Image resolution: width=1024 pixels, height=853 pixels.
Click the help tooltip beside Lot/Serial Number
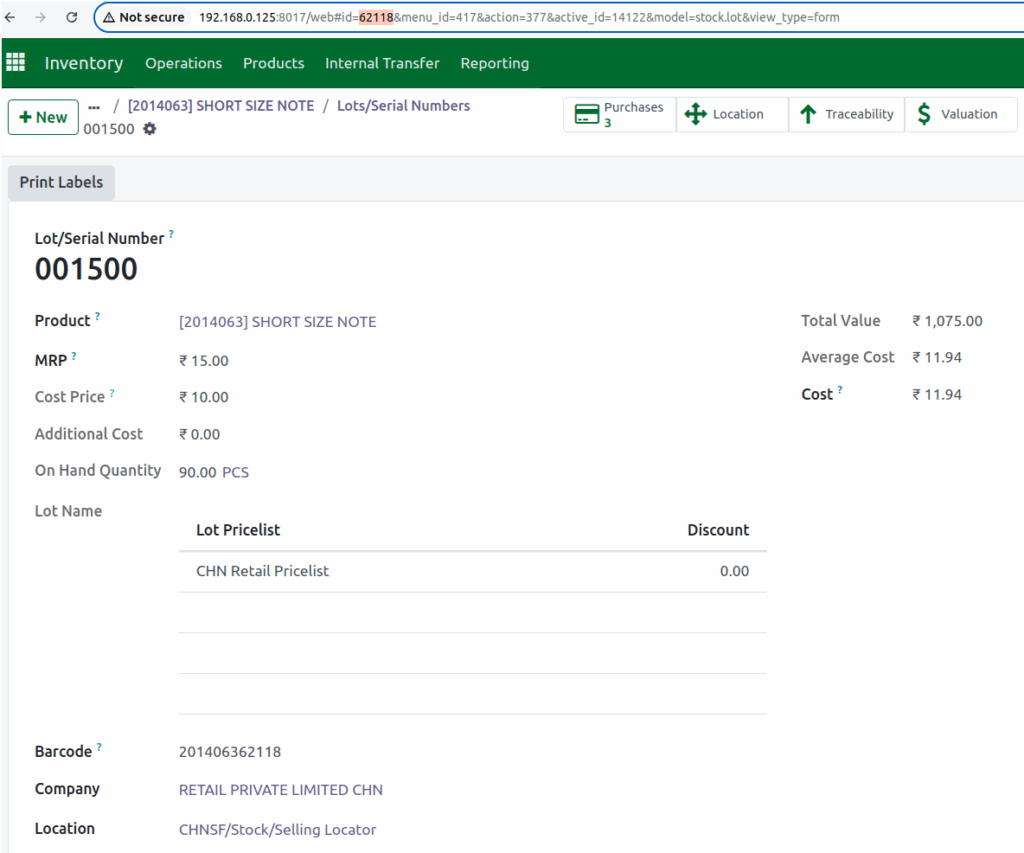point(172,232)
